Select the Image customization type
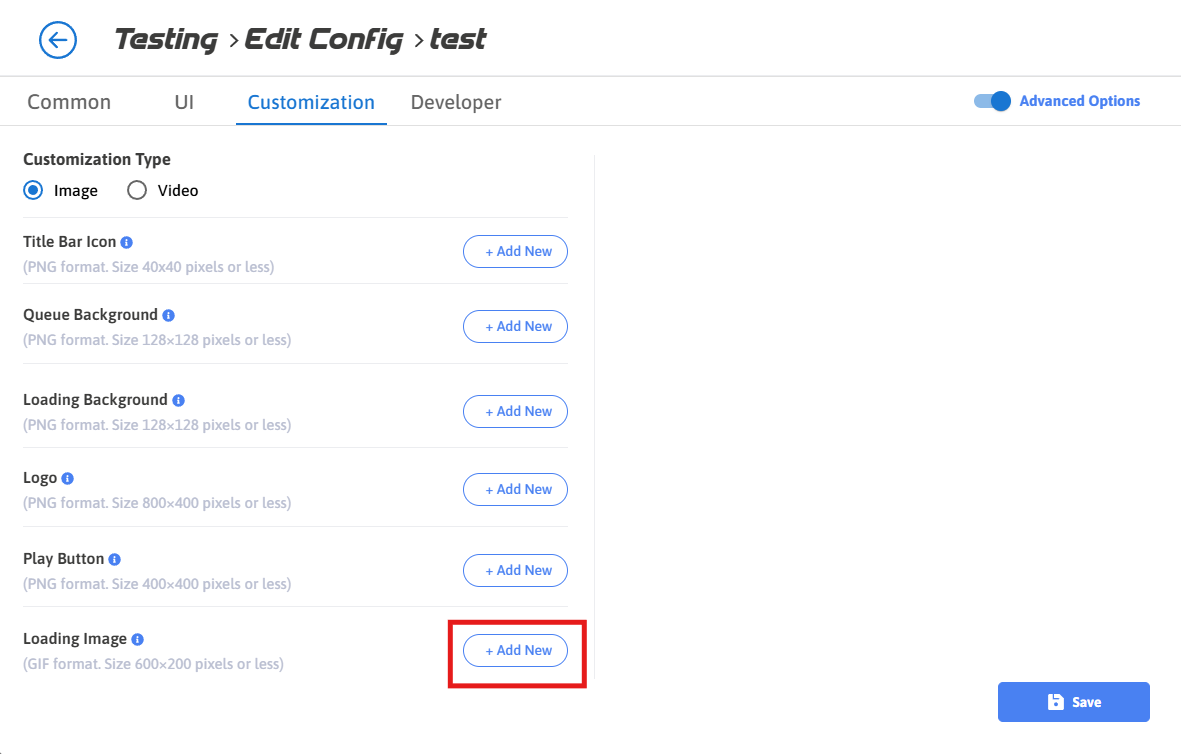This screenshot has height=754, width=1181. tap(33, 190)
